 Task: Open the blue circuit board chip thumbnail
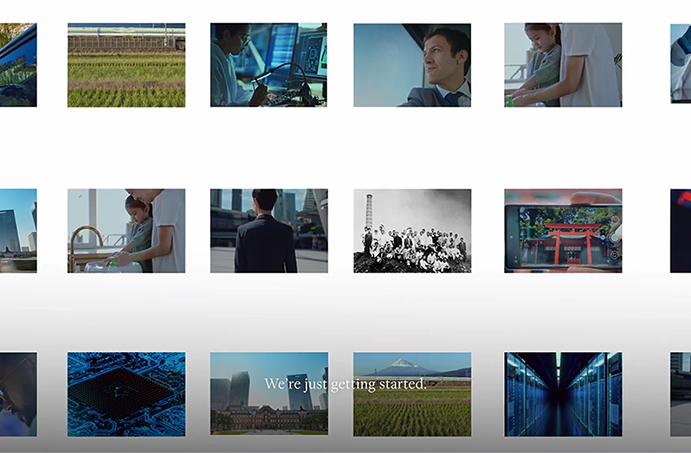(x=126, y=394)
